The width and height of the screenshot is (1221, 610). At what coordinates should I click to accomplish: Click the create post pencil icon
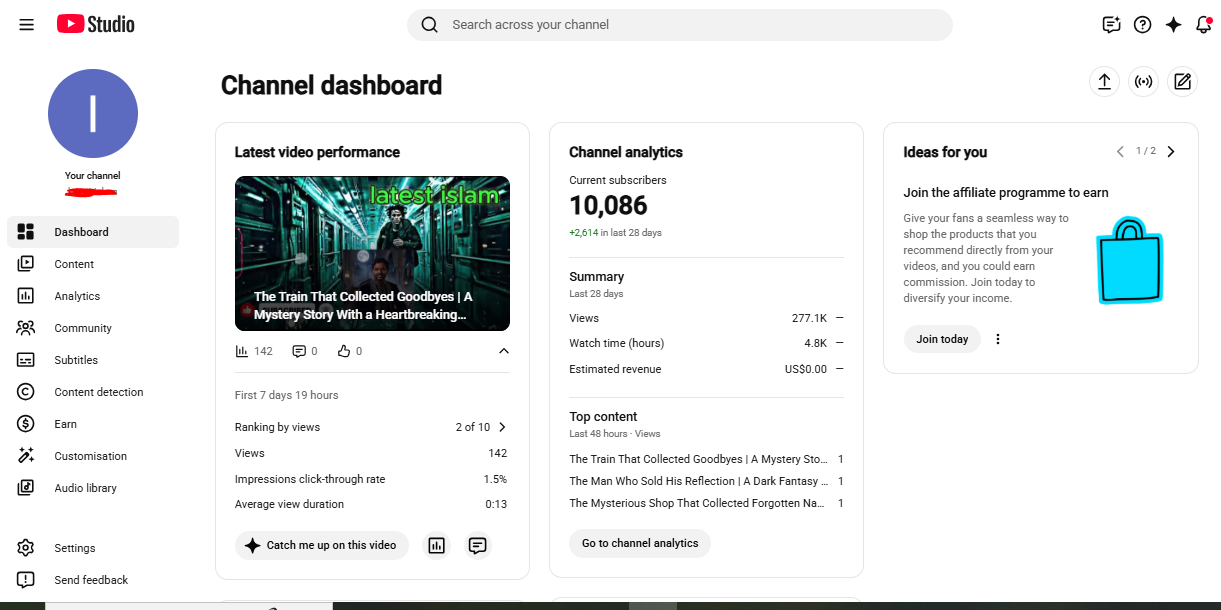[1182, 82]
